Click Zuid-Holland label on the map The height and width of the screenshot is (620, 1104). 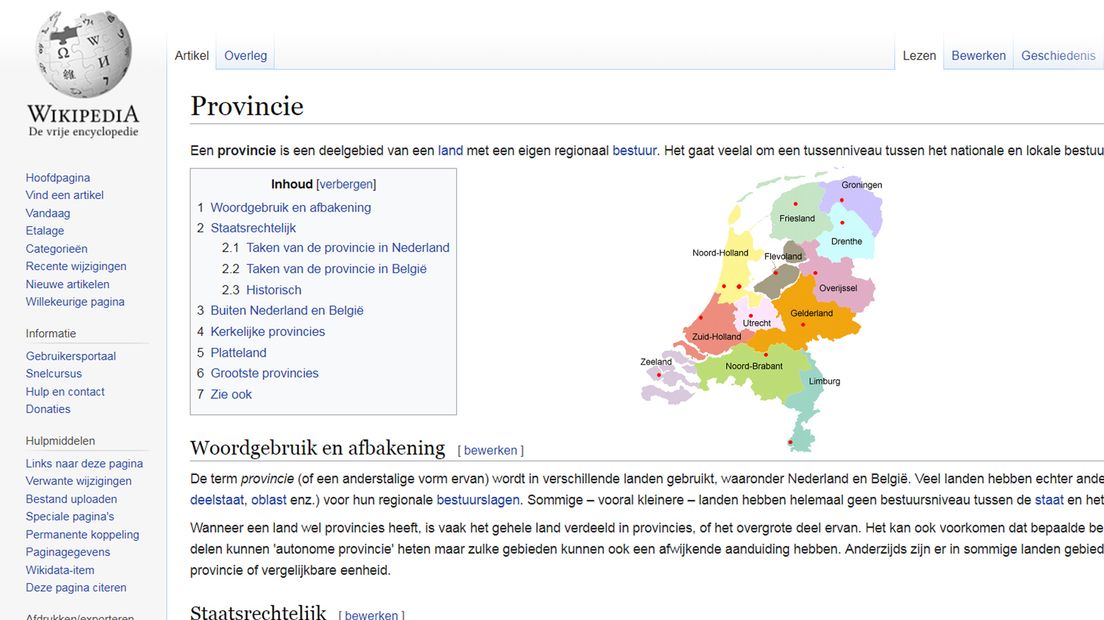(716, 336)
